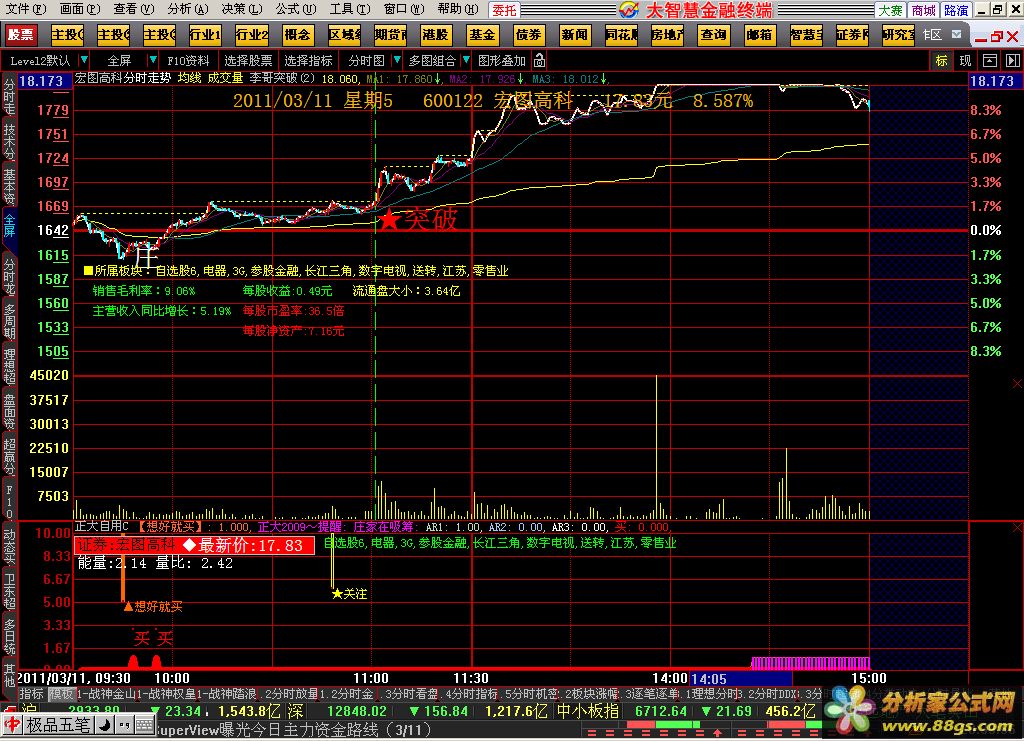Click the 证券 toolbar button
The image size is (1024, 741).
click(x=852, y=35)
